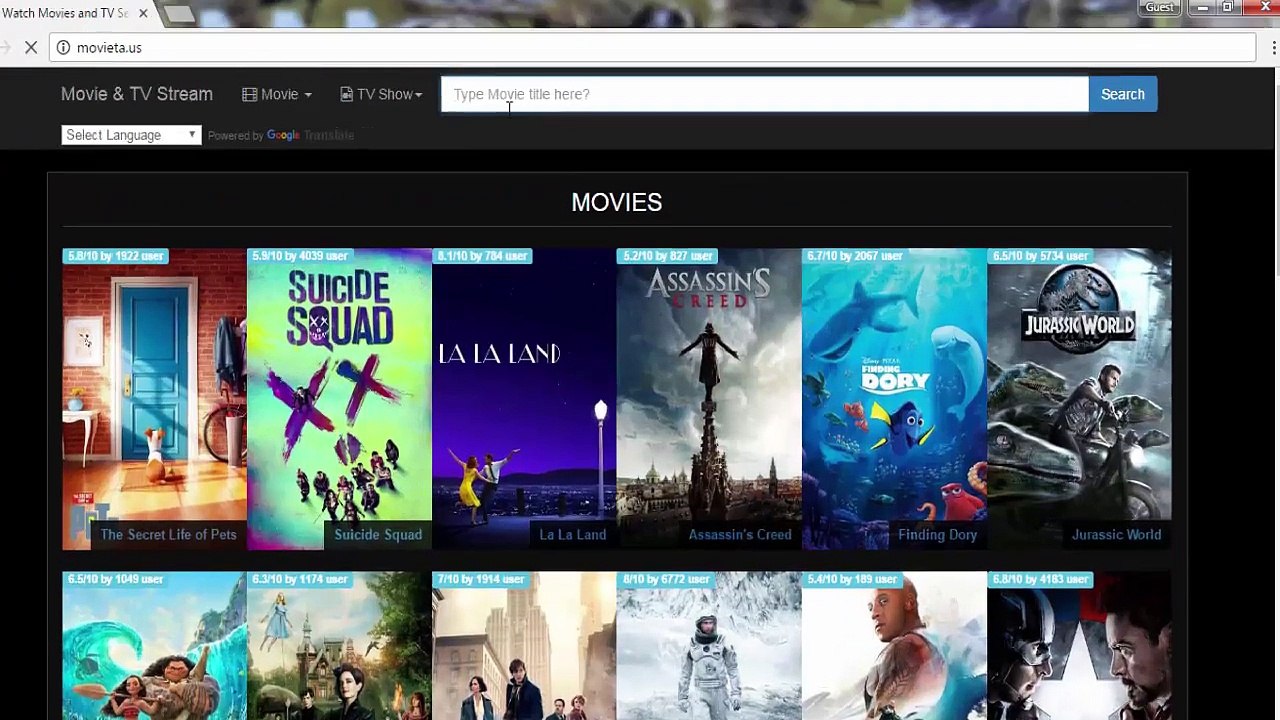The width and height of the screenshot is (1280, 720).
Task: Click the '6.7/10 by 2067 user' rating badge
Action: point(855,256)
